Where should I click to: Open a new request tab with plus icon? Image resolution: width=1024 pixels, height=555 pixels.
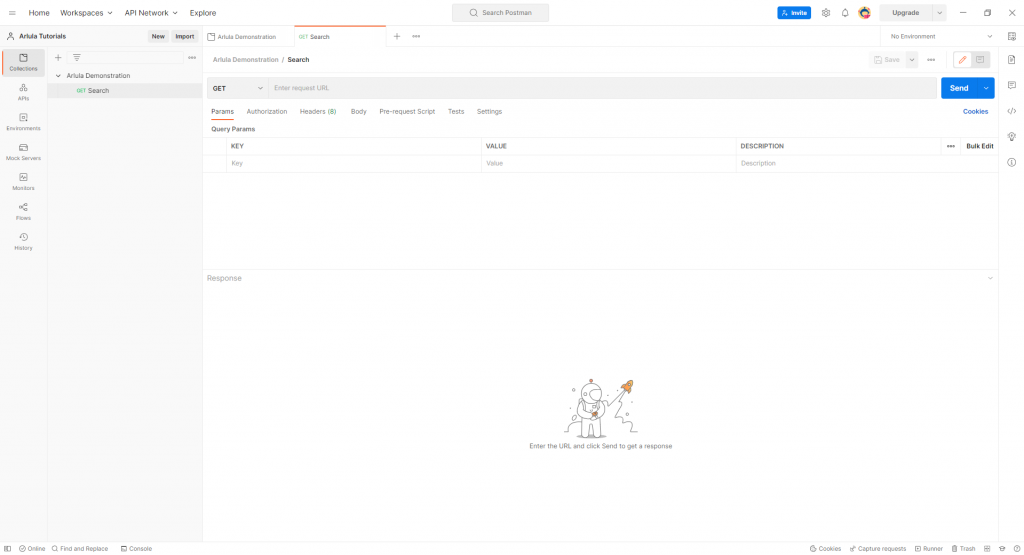click(396, 37)
